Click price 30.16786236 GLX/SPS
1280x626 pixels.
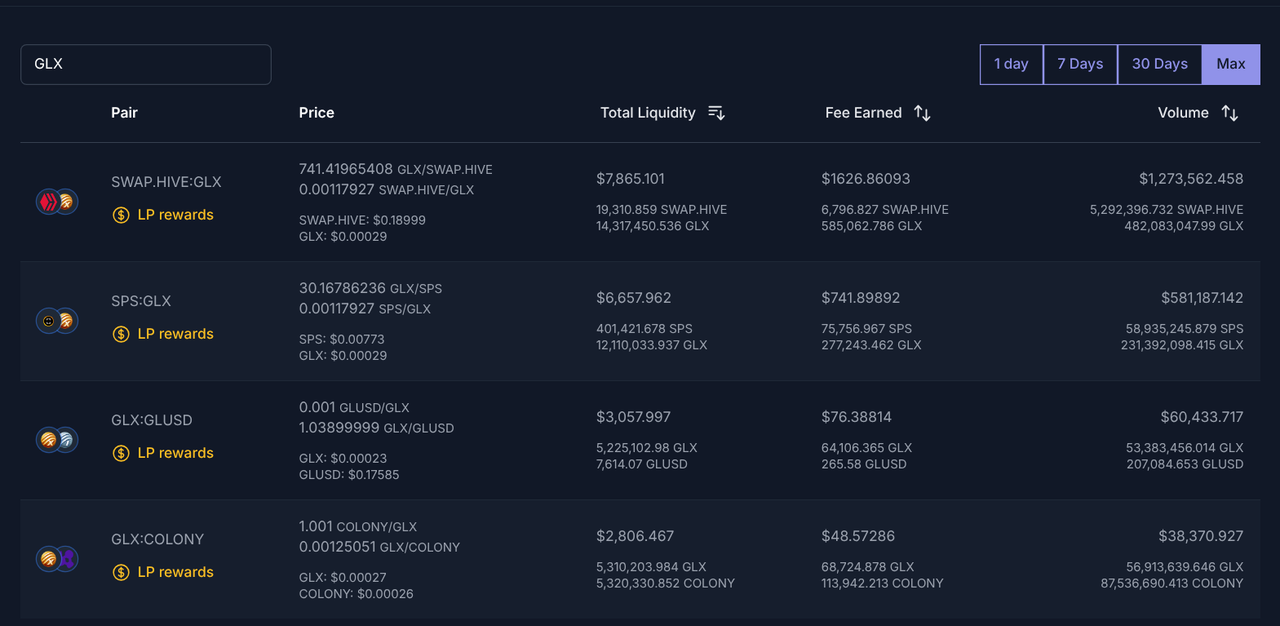[x=370, y=288]
